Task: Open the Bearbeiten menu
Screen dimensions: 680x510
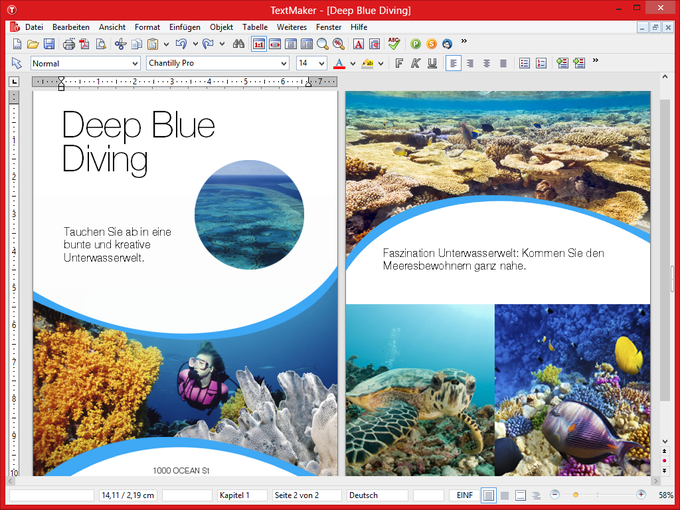Action: pyautogui.click(x=71, y=27)
